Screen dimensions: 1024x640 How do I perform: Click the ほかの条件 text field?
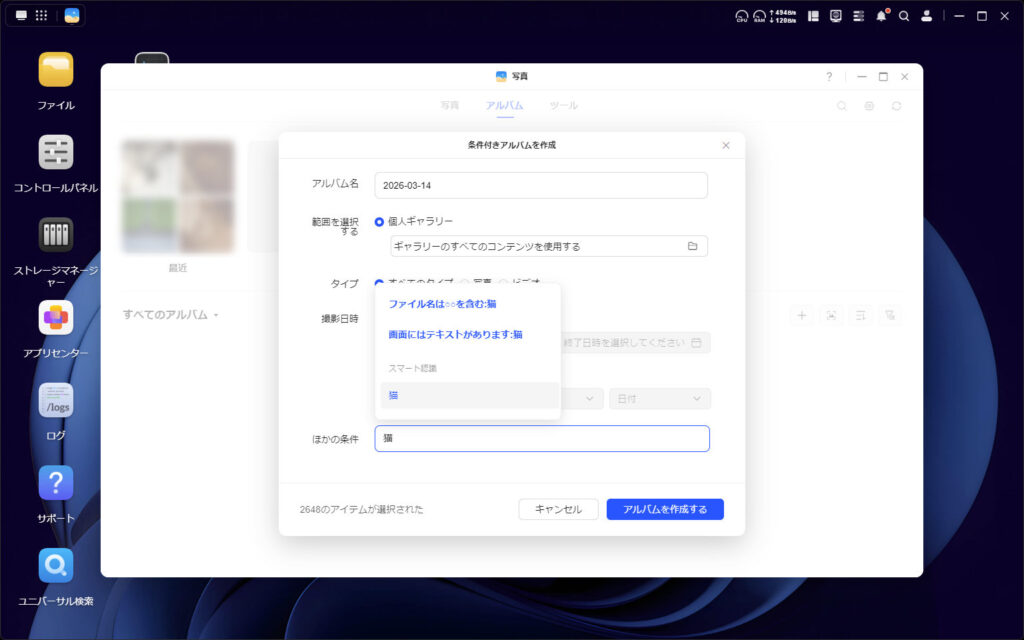click(540, 439)
